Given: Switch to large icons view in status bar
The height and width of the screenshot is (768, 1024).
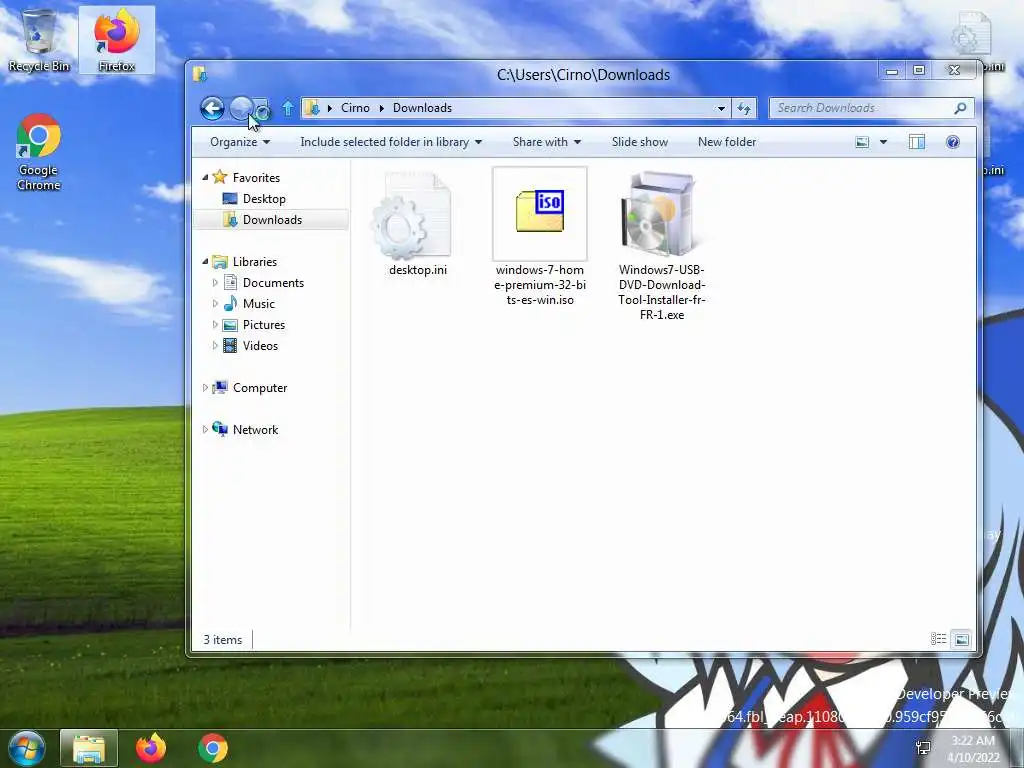Looking at the screenshot, I should (961, 639).
